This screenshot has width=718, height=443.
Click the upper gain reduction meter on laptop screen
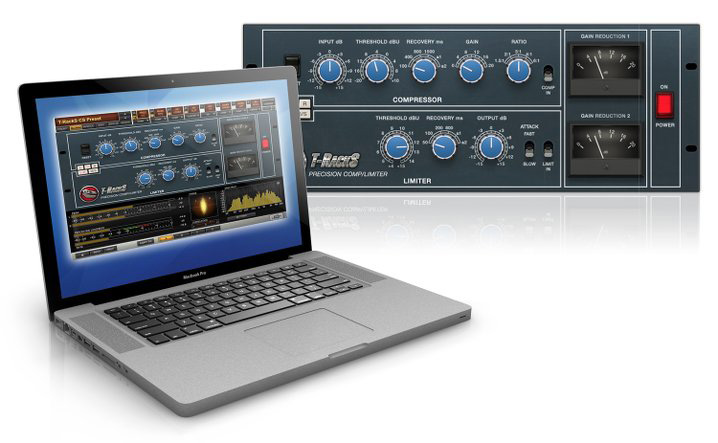coord(238,132)
